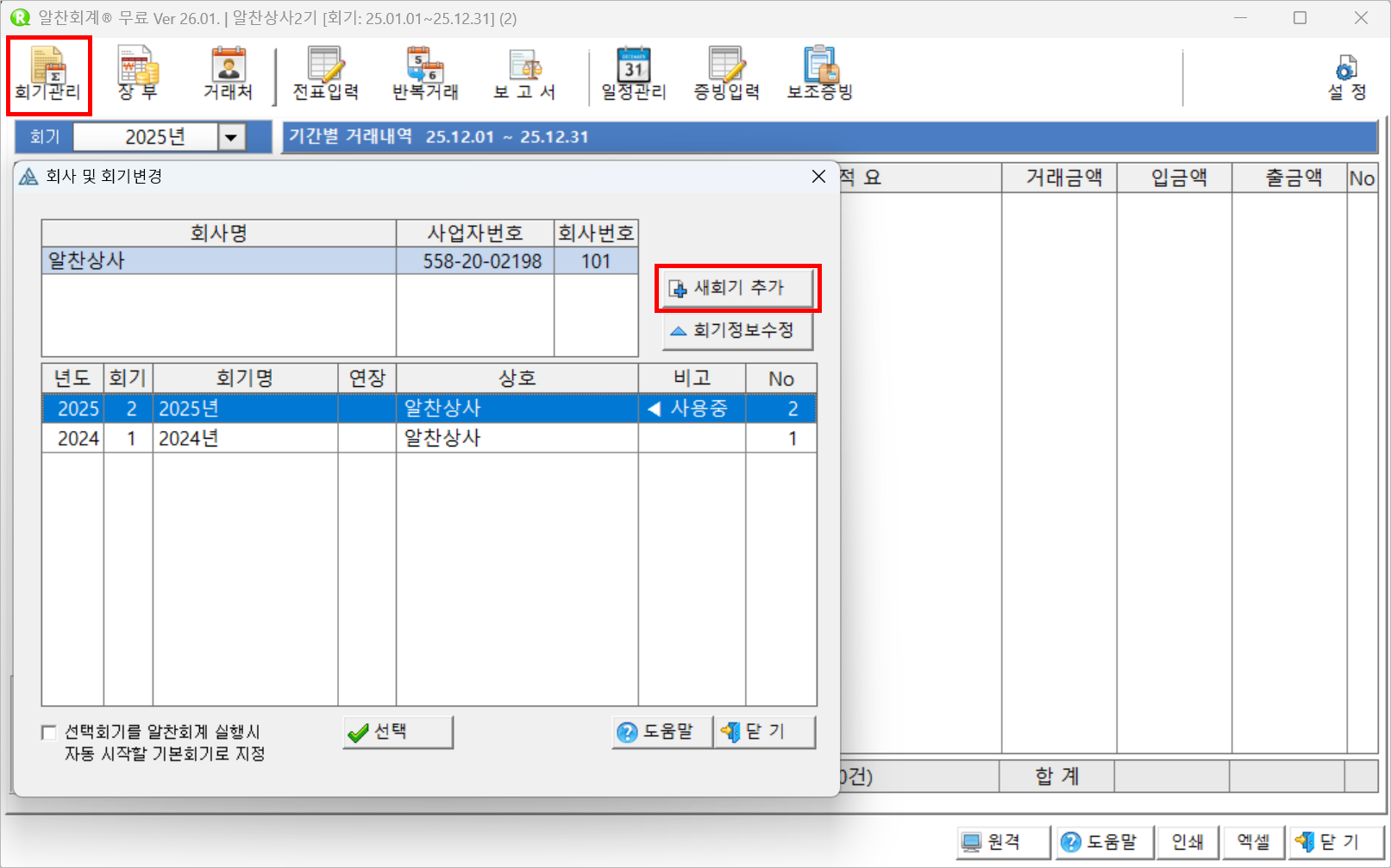Open 보조증빙 supporting documents icon
The image size is (1391, 868).
820,74
